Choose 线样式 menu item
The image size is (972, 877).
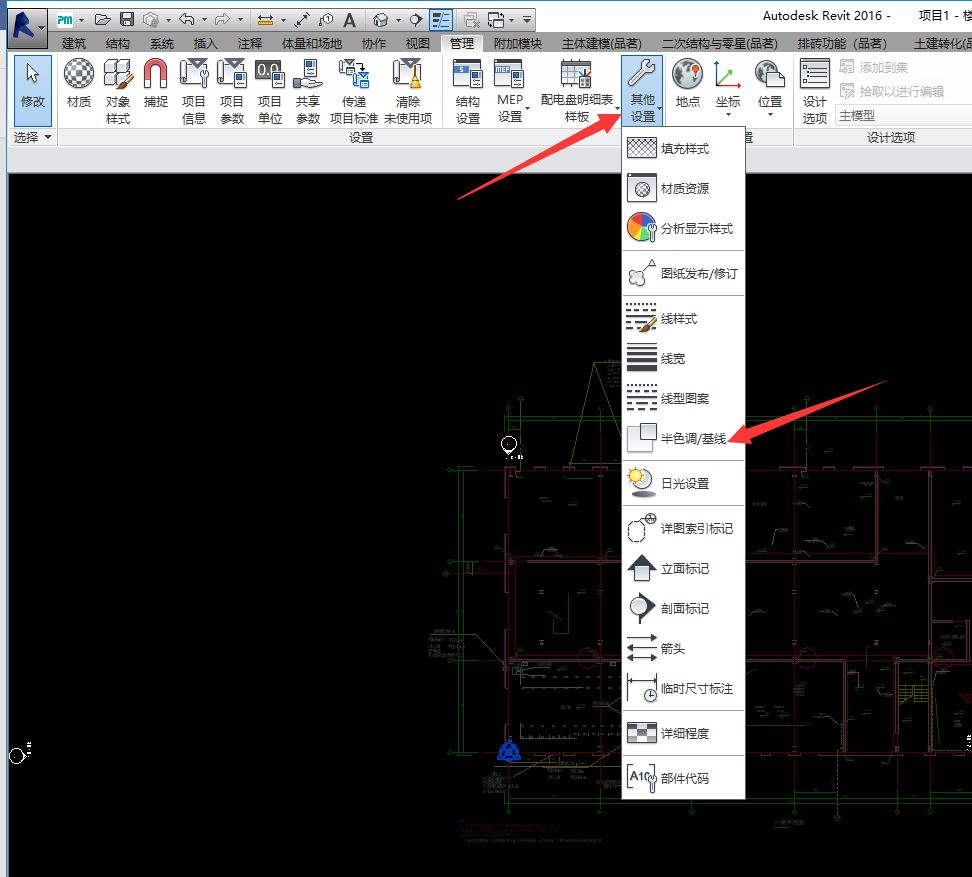click(683, 319)
